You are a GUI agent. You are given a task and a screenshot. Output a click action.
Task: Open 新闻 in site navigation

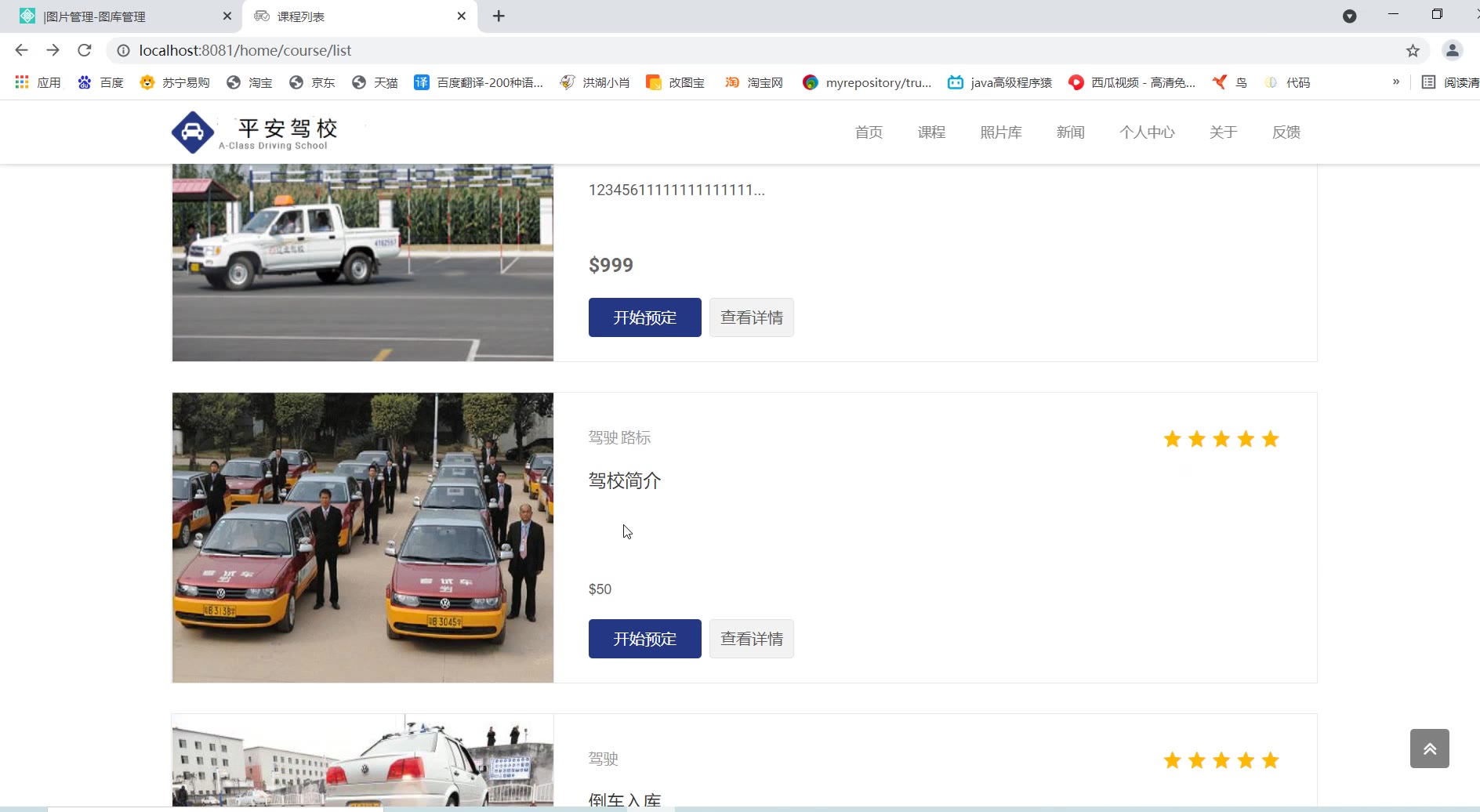coord(1070,132)
